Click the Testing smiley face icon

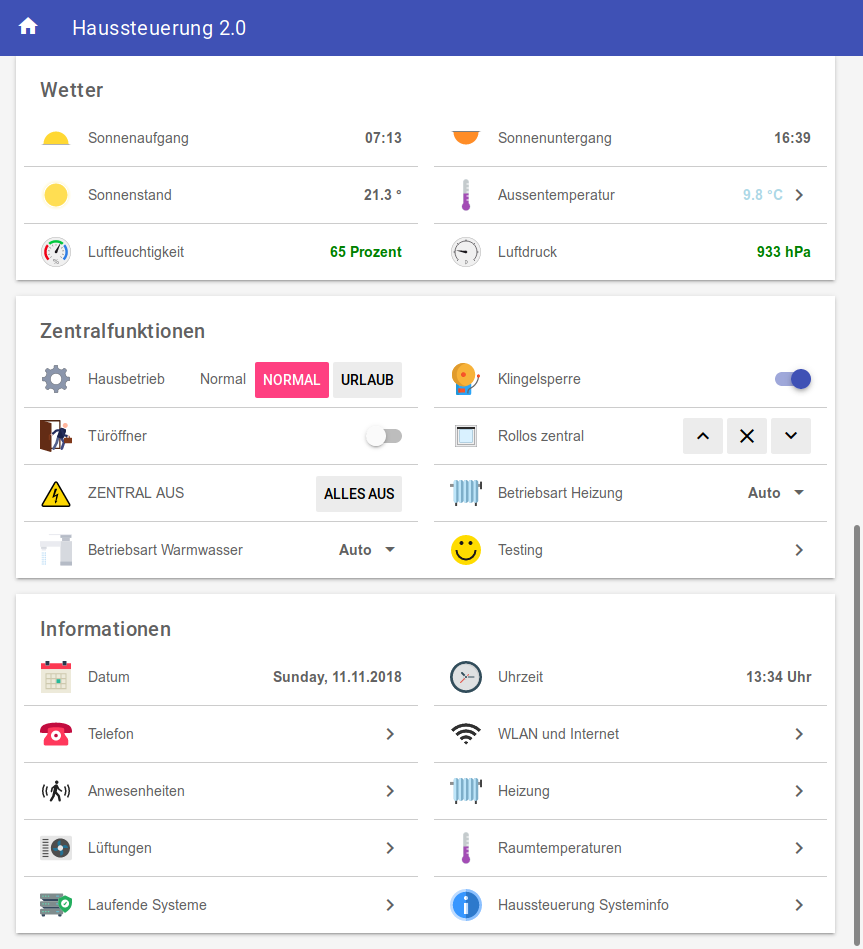[x=465, y=550]
